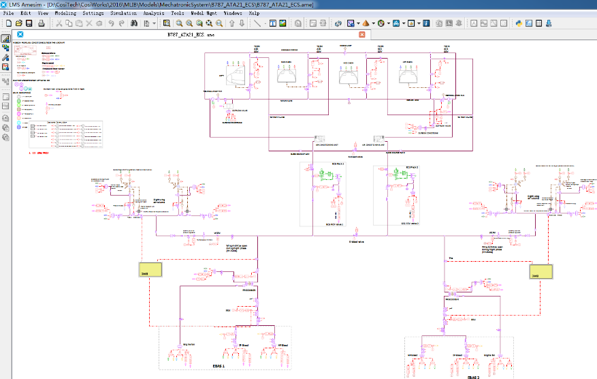Screen dimensions: 597x379
Task: Open the Analysis menu
Action: click(153, 13)
